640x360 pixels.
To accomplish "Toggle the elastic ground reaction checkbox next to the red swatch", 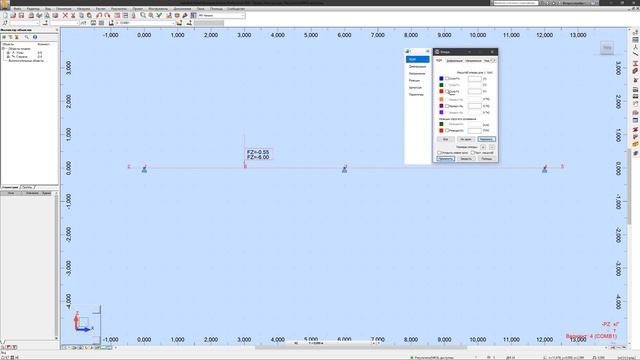I will pyautogui.click(x=447, y=131).
